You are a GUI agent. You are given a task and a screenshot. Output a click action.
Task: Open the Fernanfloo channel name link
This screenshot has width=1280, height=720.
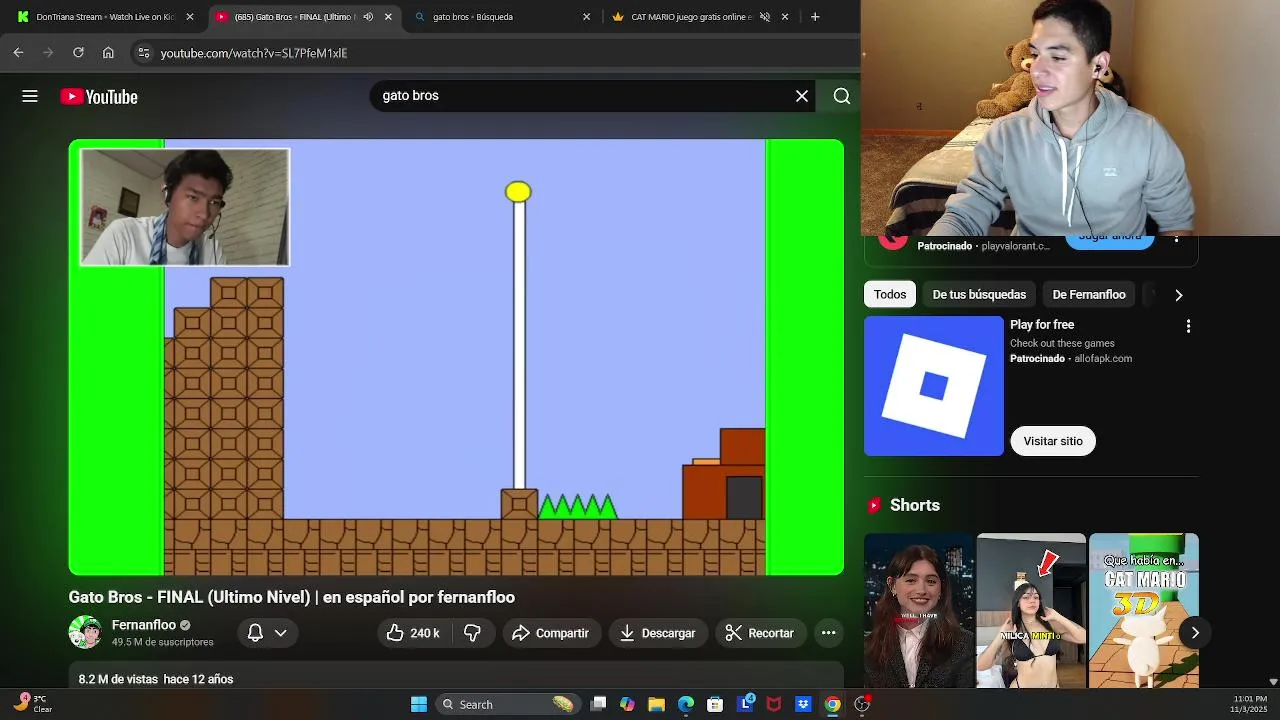click(x=144, y=625)
